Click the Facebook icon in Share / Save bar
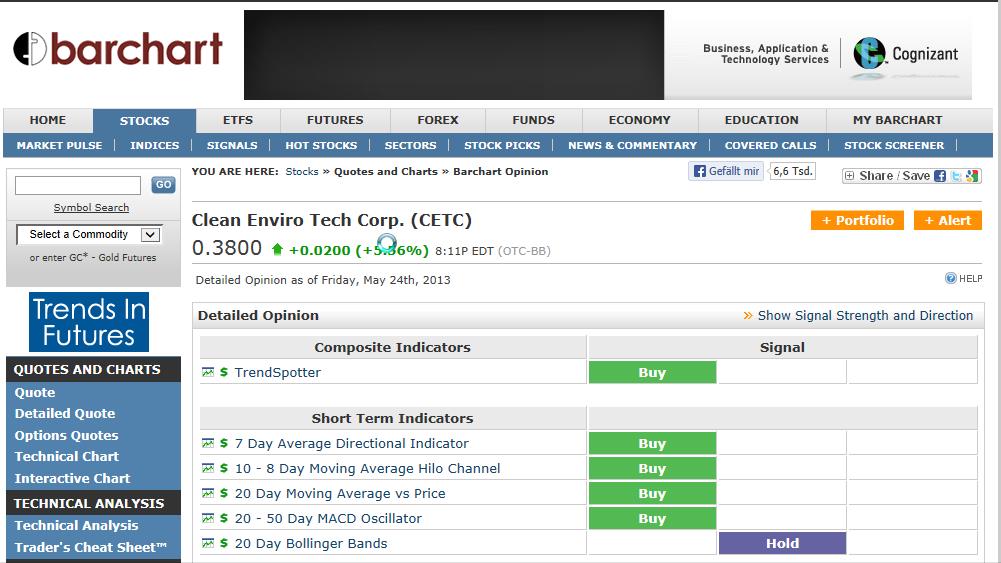This screenshot has width=1001, height=563. (x=940, y=176)
